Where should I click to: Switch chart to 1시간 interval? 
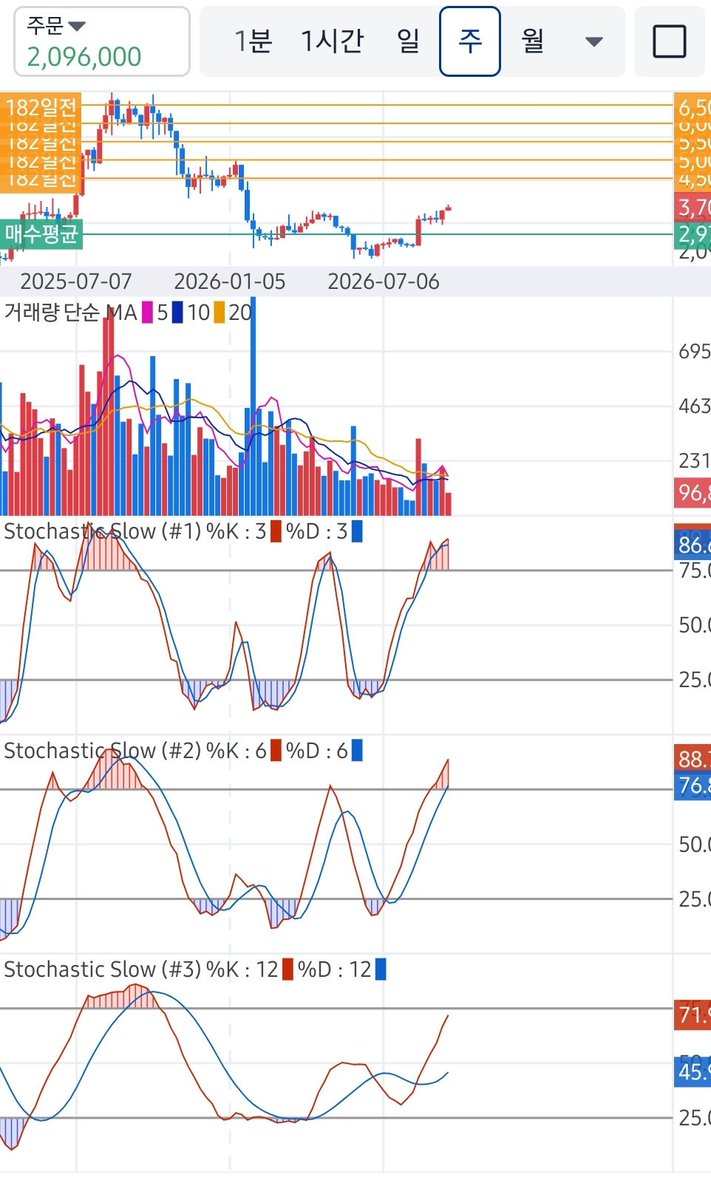pos(332,41)
